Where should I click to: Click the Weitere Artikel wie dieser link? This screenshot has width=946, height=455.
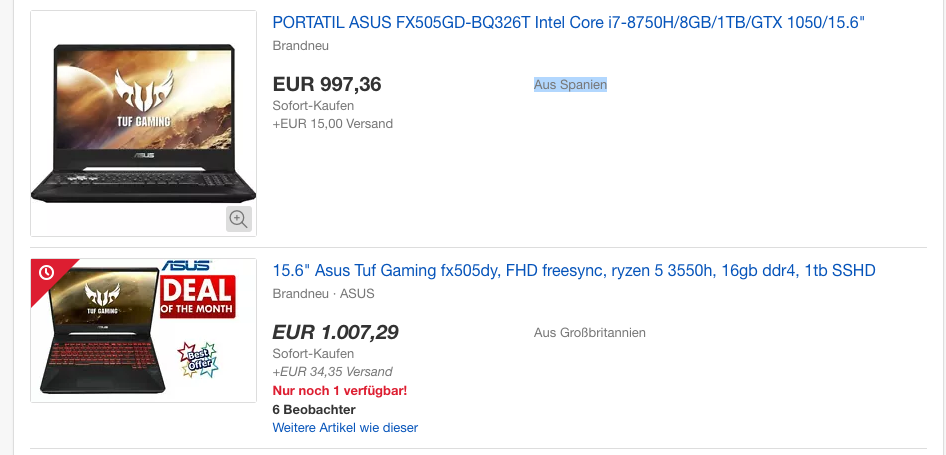pyautogui.click(x=345, y=428)
